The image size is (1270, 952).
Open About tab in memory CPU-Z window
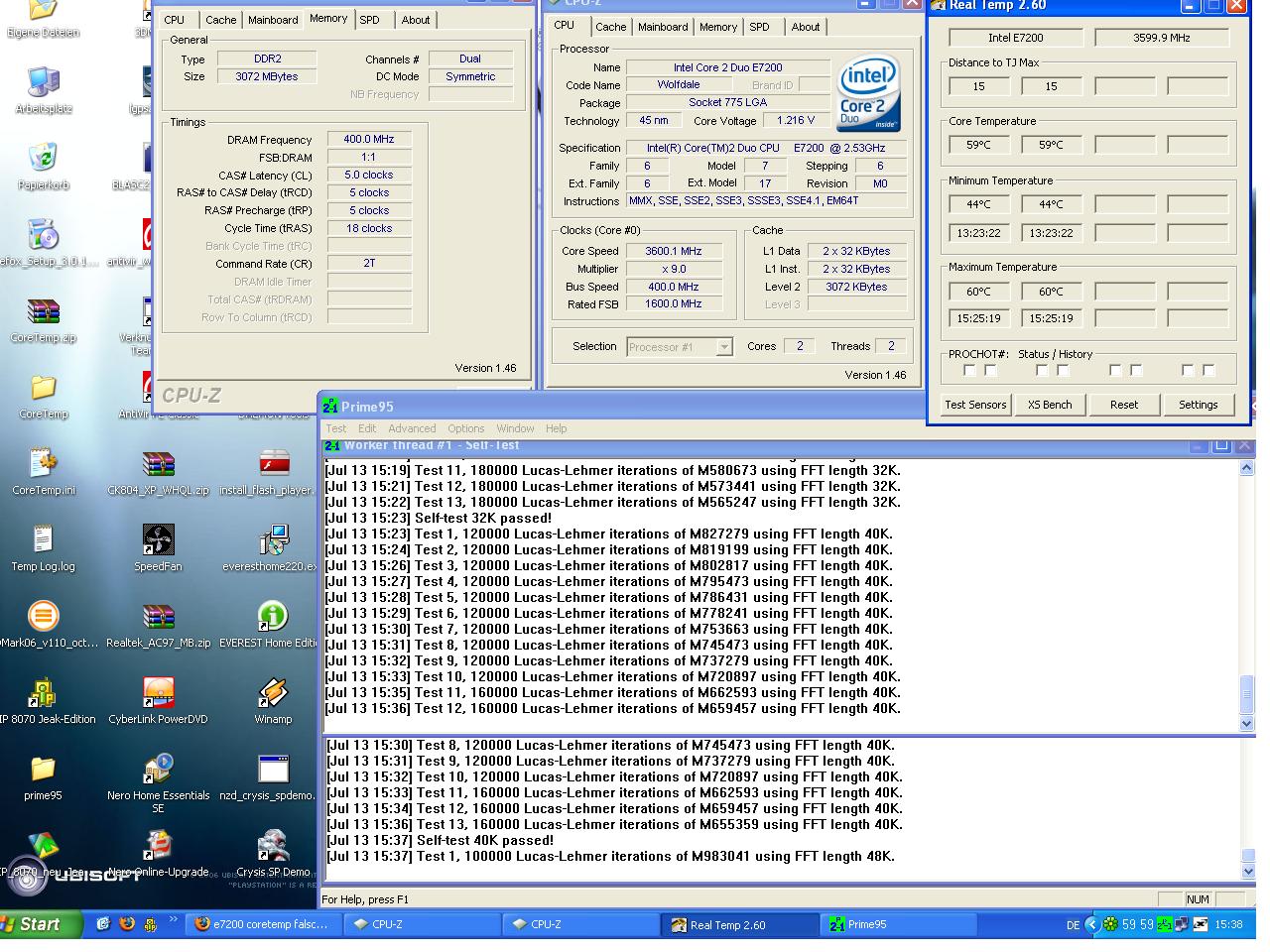pos(416,20)
